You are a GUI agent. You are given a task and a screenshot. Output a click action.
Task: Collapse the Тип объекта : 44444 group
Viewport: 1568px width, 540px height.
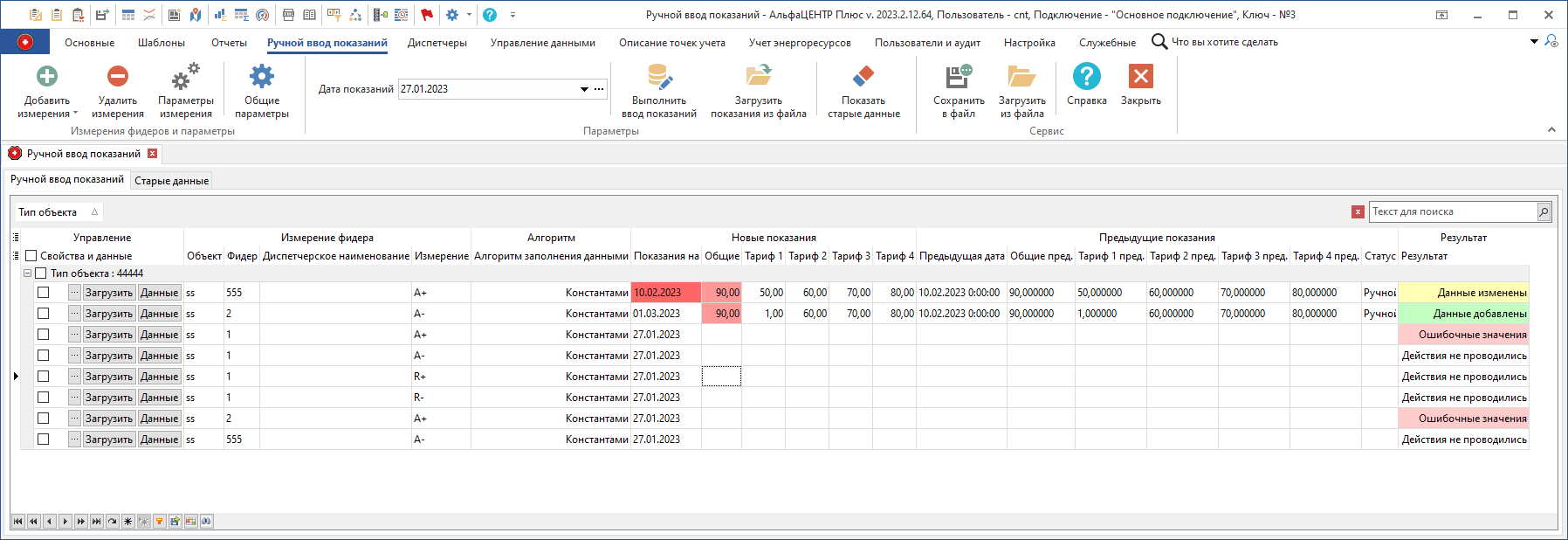click(27, 273)
